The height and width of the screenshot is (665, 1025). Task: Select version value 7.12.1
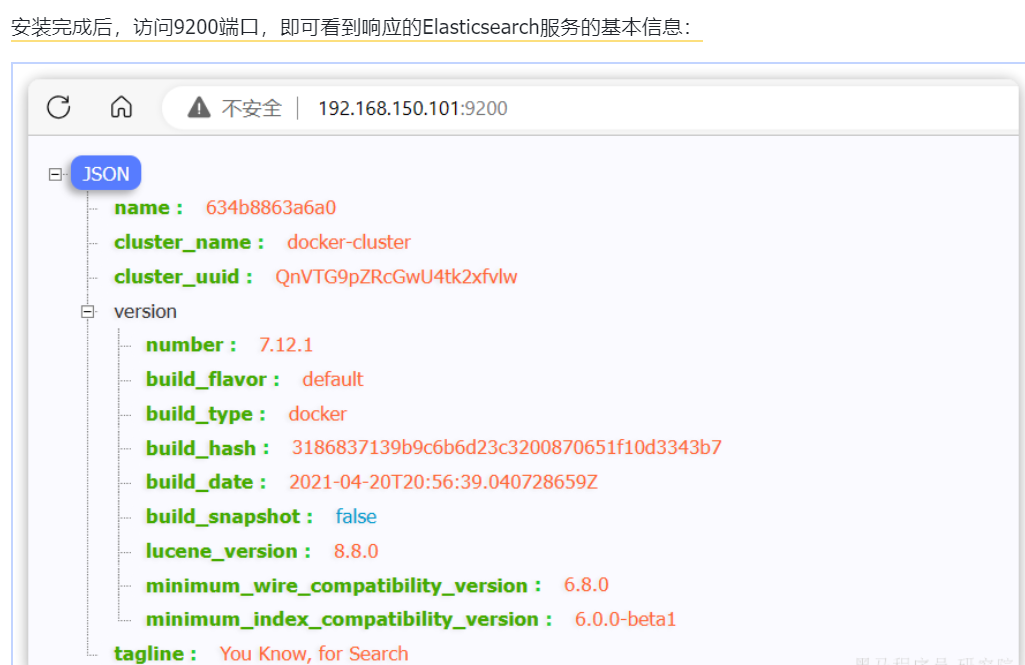click(x=286, y=345)
